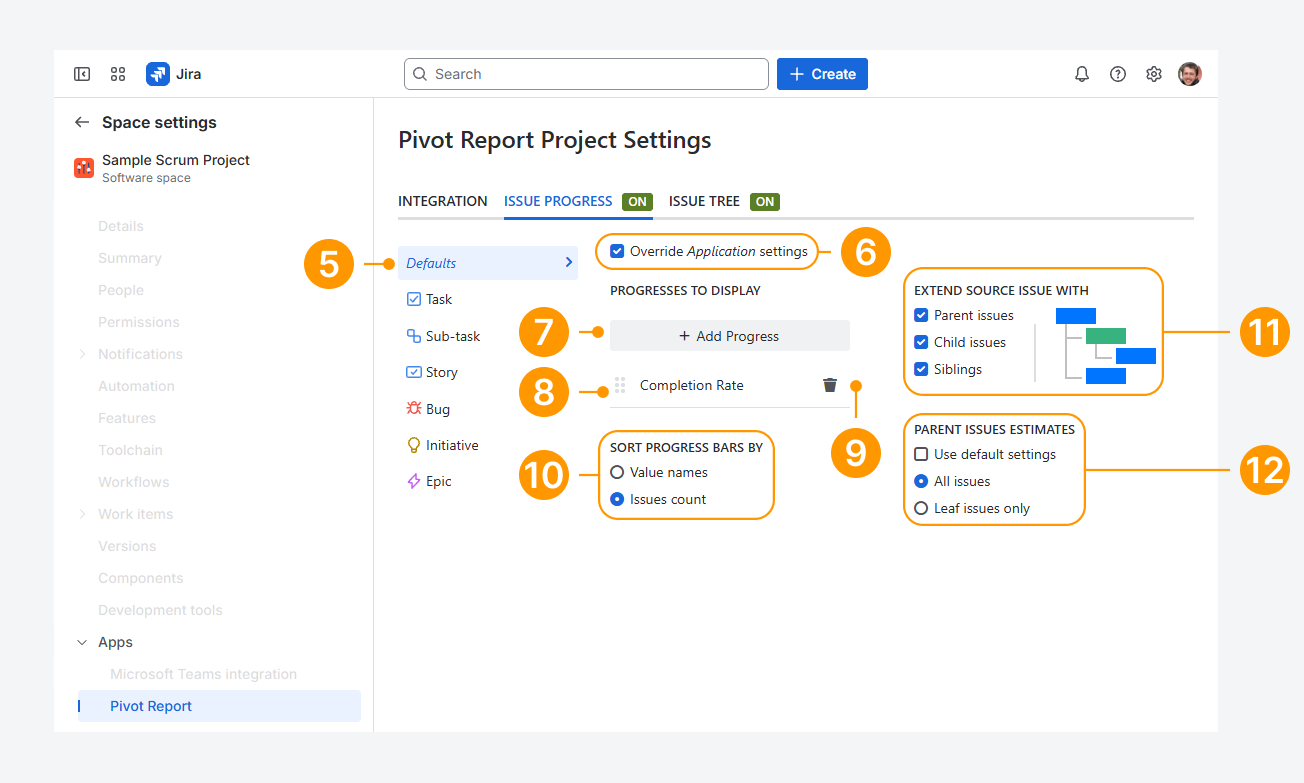Grab the Completion Rate drag handle

(620, 385)
